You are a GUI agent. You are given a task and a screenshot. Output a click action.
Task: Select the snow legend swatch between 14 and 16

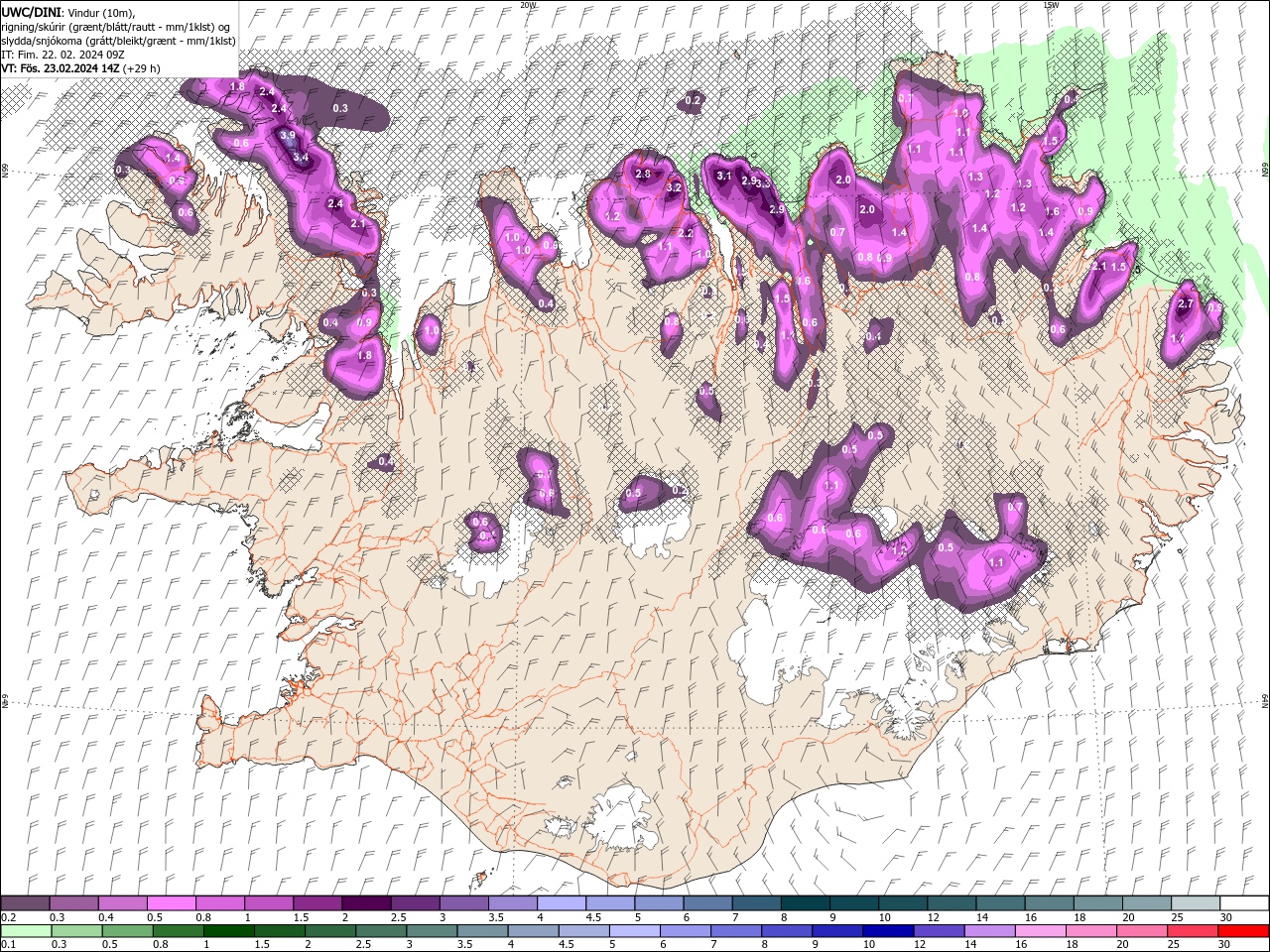999,903
